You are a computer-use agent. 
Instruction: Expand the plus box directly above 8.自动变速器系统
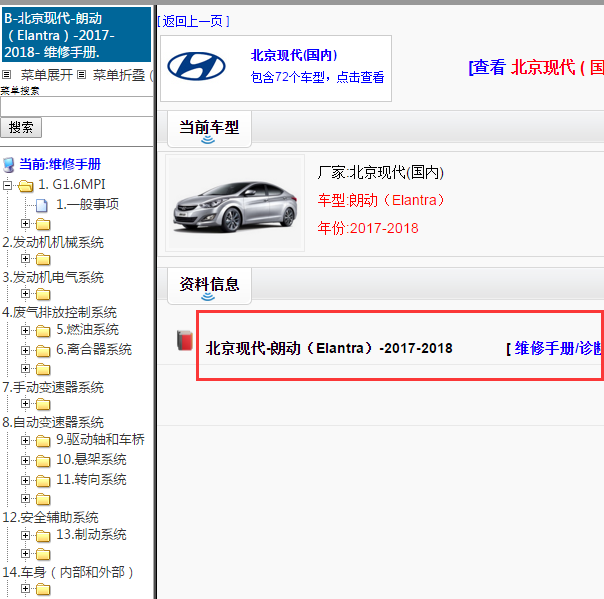[x=25, y=404]
